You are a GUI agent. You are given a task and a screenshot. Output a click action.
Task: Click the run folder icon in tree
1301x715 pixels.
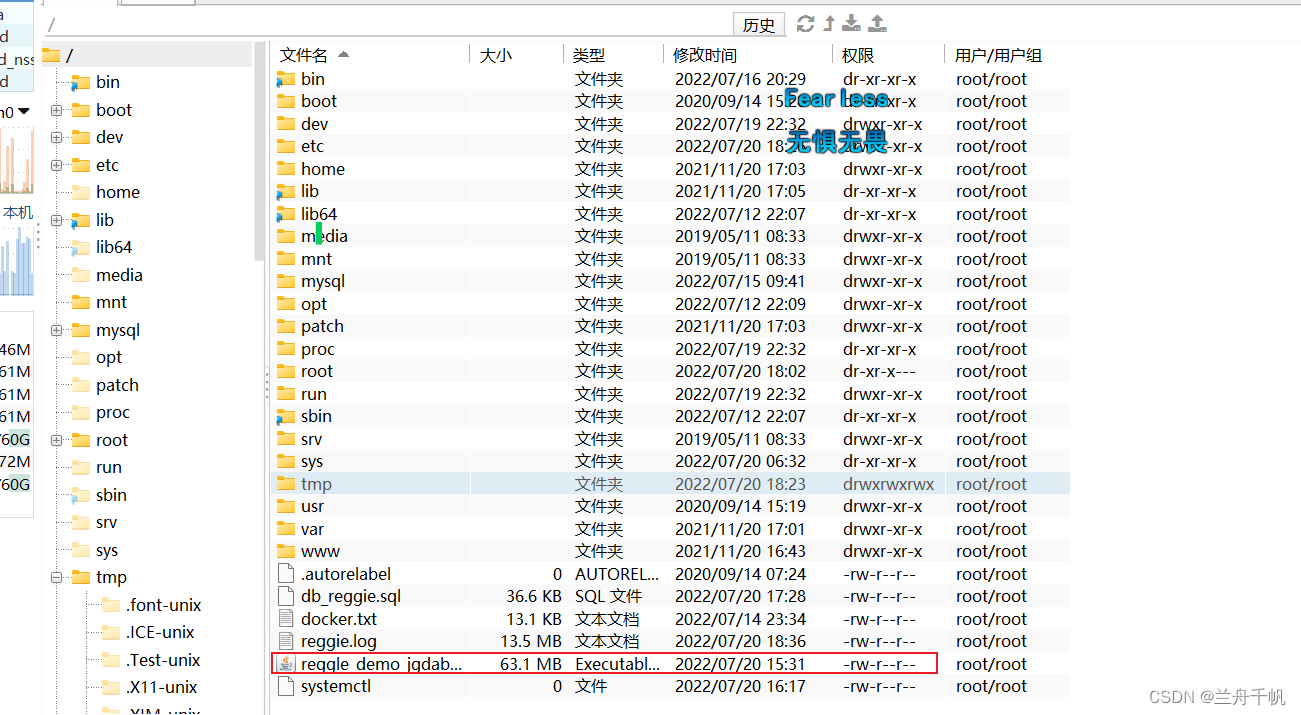pyautogui.click(x=80, y=467)
